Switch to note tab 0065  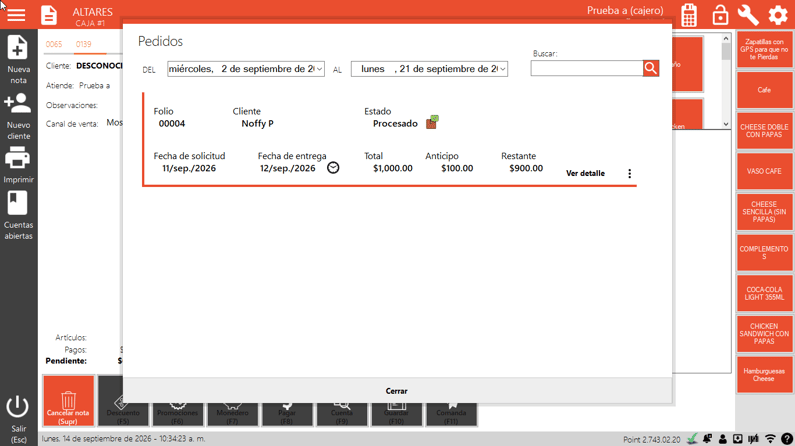coord(54,44)
